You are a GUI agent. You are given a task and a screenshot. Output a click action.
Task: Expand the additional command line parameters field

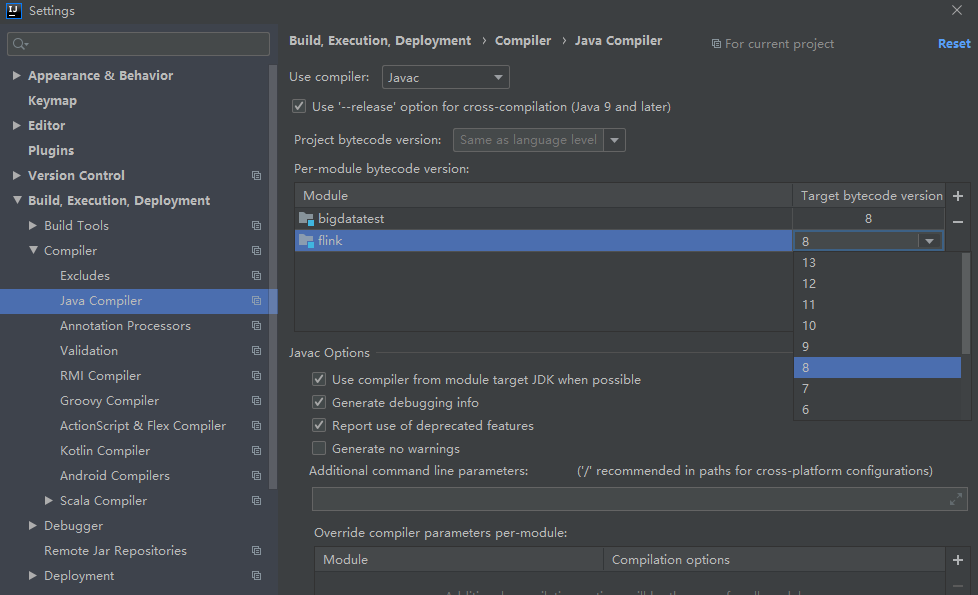point(956,500)
